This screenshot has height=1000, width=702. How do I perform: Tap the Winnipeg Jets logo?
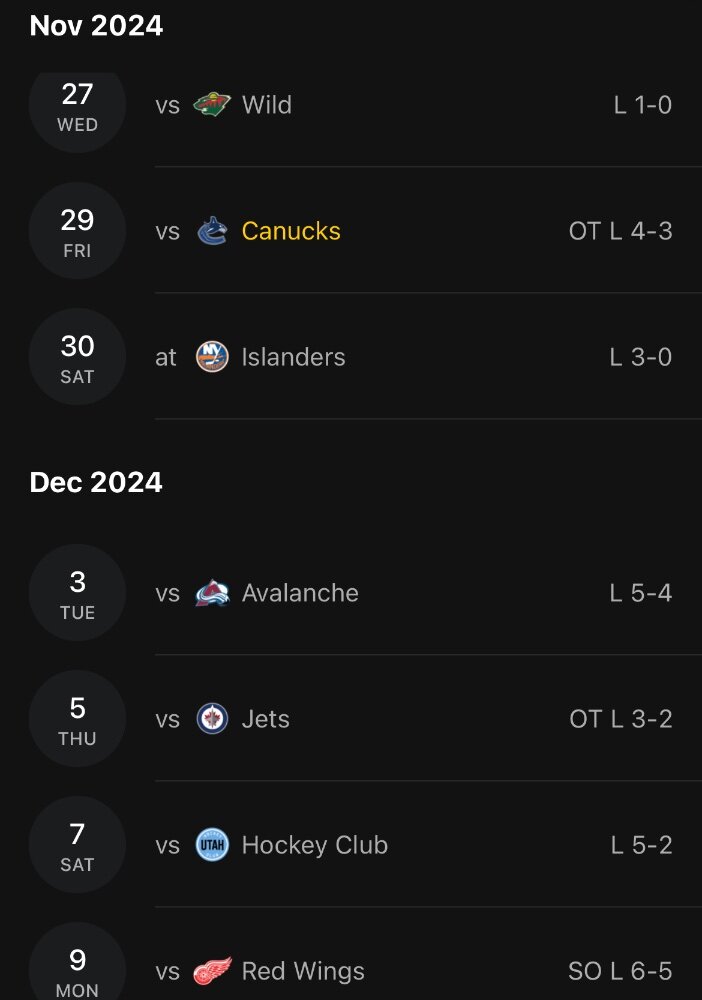(212, 719)
